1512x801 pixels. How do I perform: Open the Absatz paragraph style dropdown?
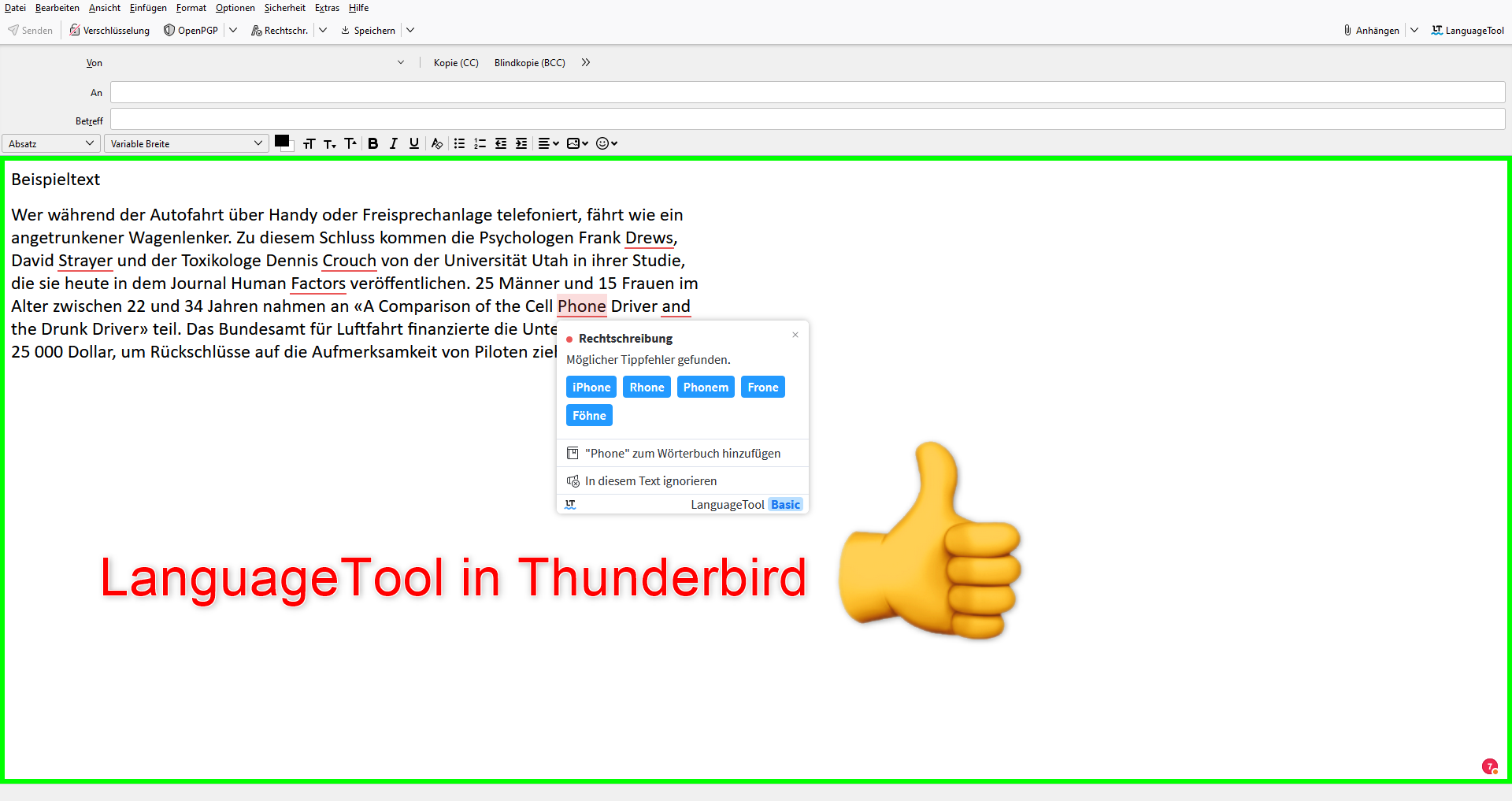pyautogui.click(x=51, y=143)
